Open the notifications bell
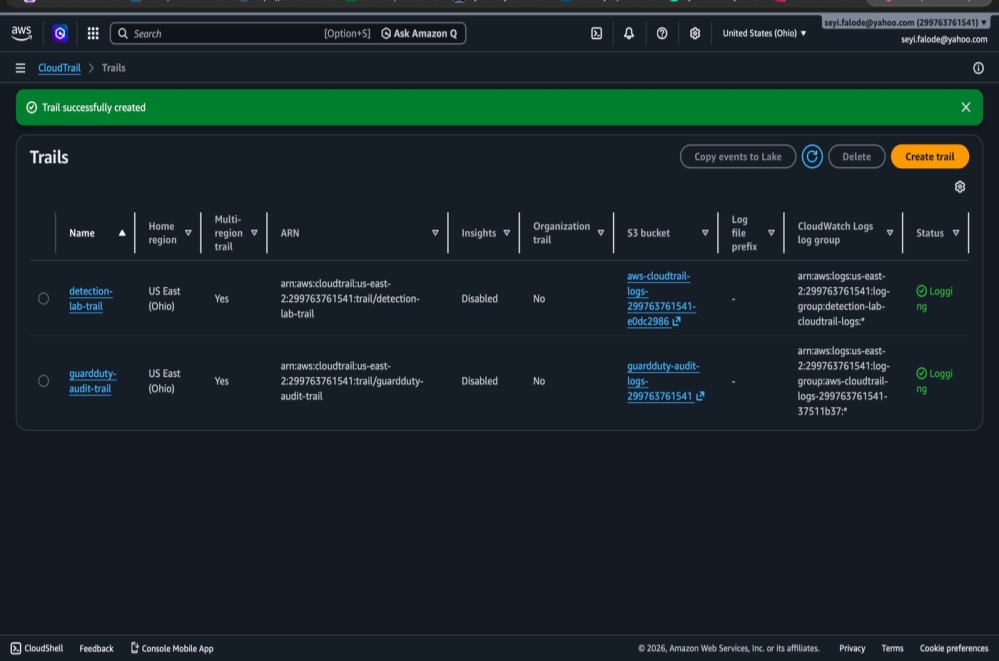Viewport: 999px width, 661px height. tap(629, 33)
